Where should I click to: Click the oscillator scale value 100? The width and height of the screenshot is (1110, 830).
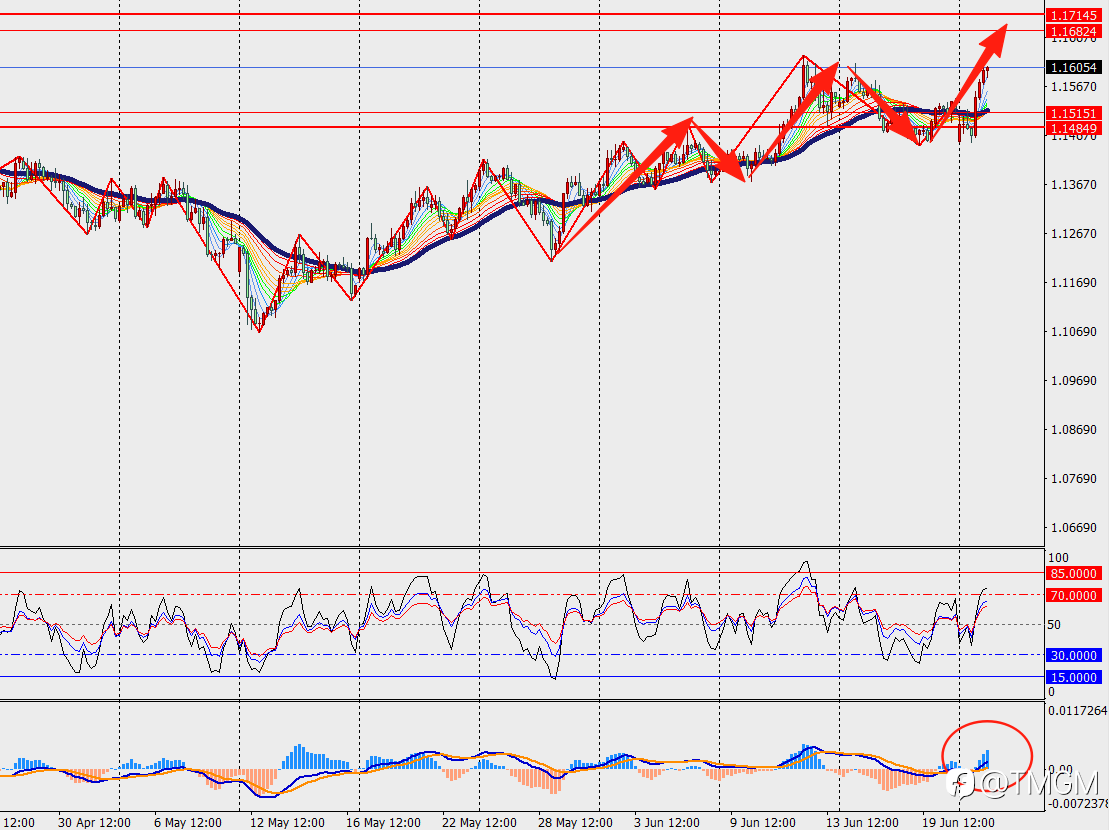click(1058, 557)
